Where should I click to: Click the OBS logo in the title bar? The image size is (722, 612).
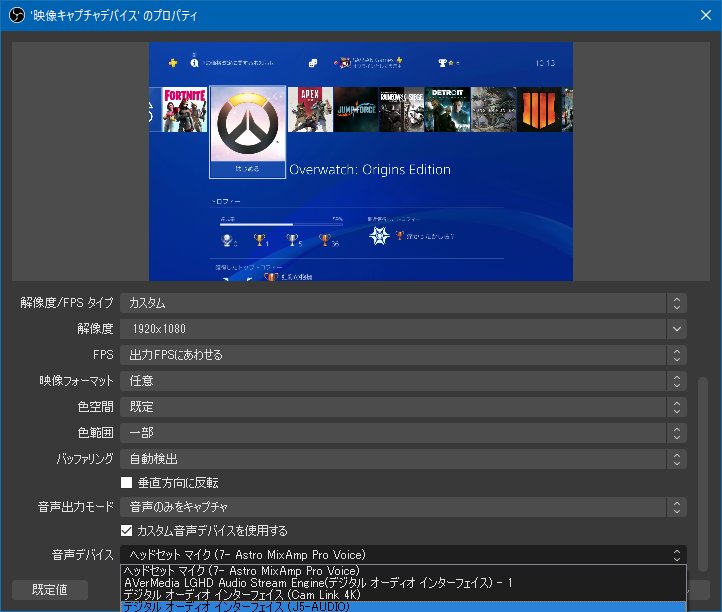(17, 15)
